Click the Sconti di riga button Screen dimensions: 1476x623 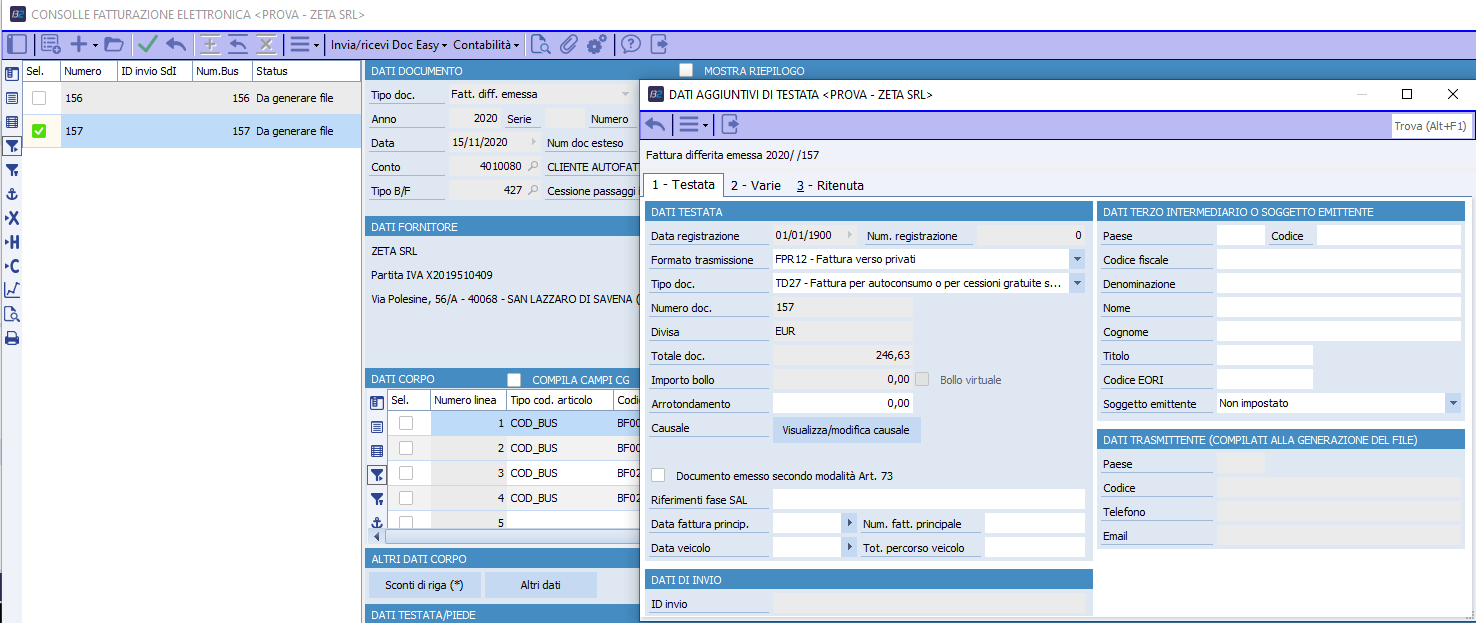point(425,585)
